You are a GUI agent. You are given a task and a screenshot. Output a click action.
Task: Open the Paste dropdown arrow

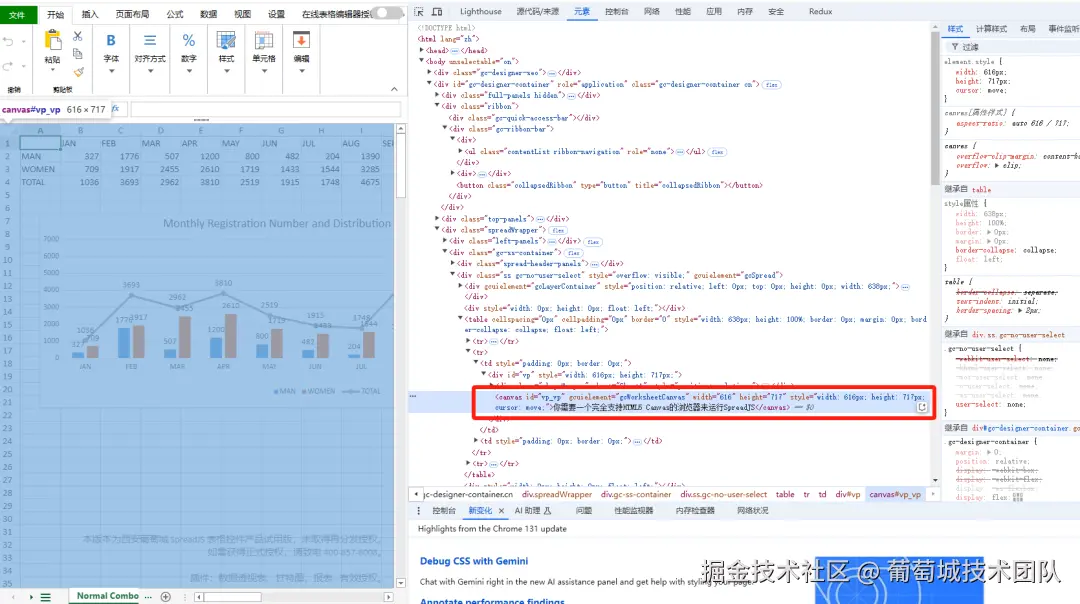tap(52, 70)
